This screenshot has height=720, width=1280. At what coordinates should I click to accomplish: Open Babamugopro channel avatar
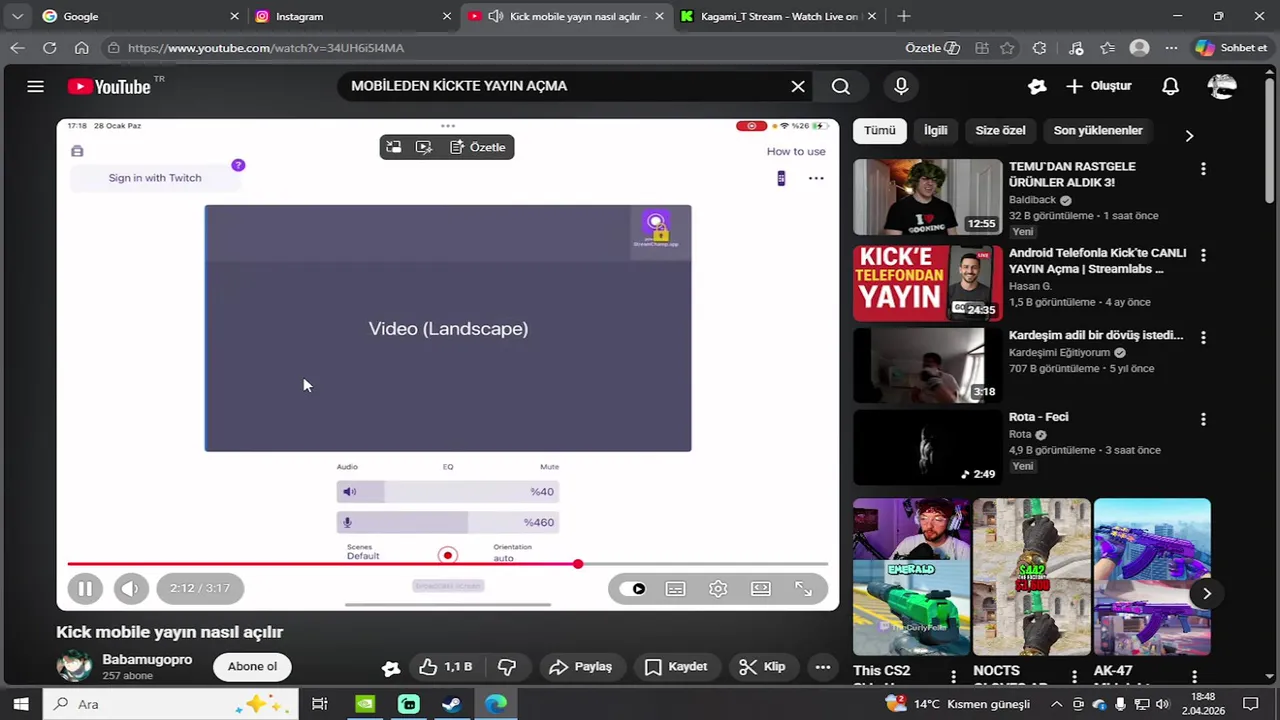coord(74,667)
